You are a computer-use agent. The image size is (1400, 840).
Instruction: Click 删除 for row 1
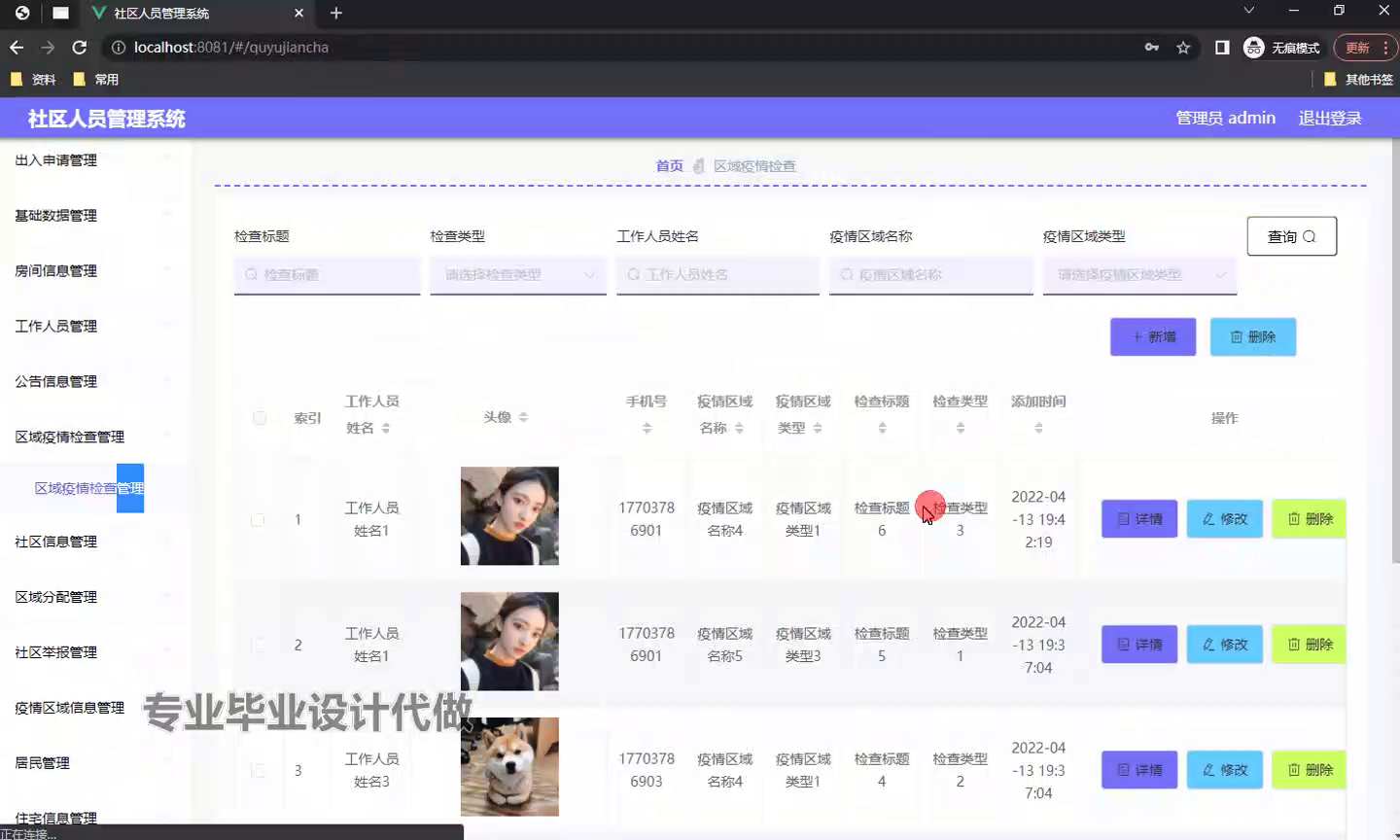(x=1310, y=519)
